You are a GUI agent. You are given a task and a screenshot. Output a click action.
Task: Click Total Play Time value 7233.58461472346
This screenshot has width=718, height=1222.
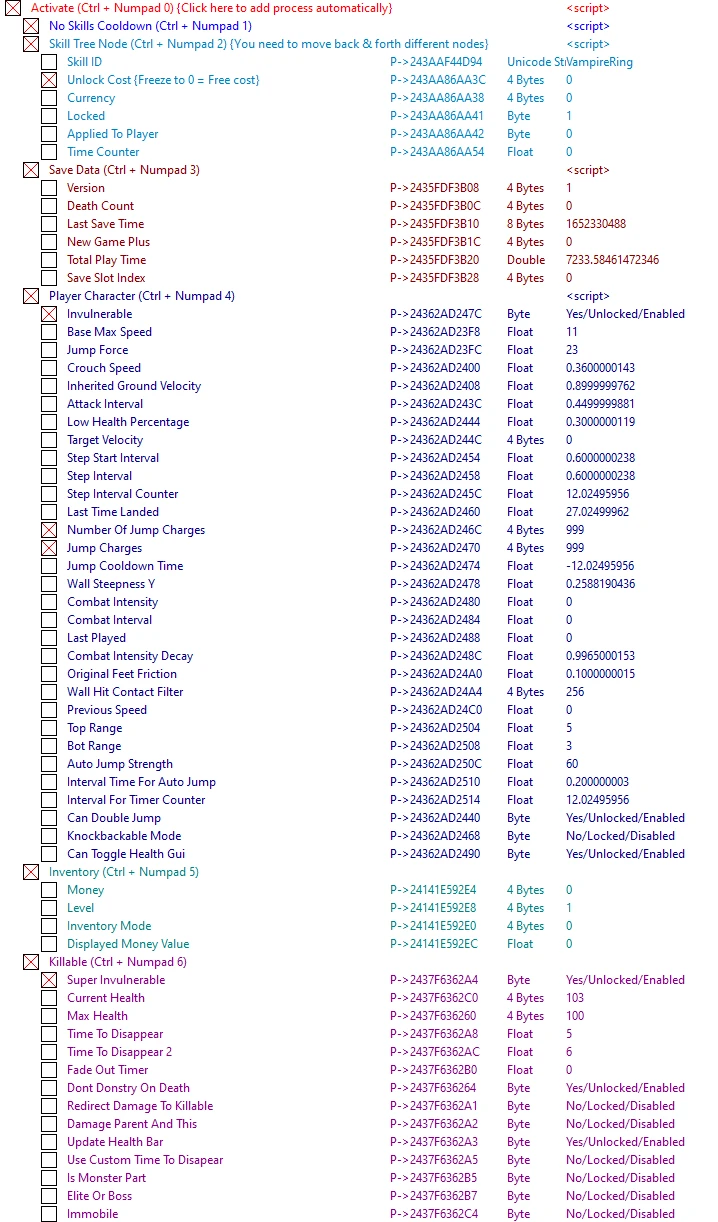tap(612, 260)
